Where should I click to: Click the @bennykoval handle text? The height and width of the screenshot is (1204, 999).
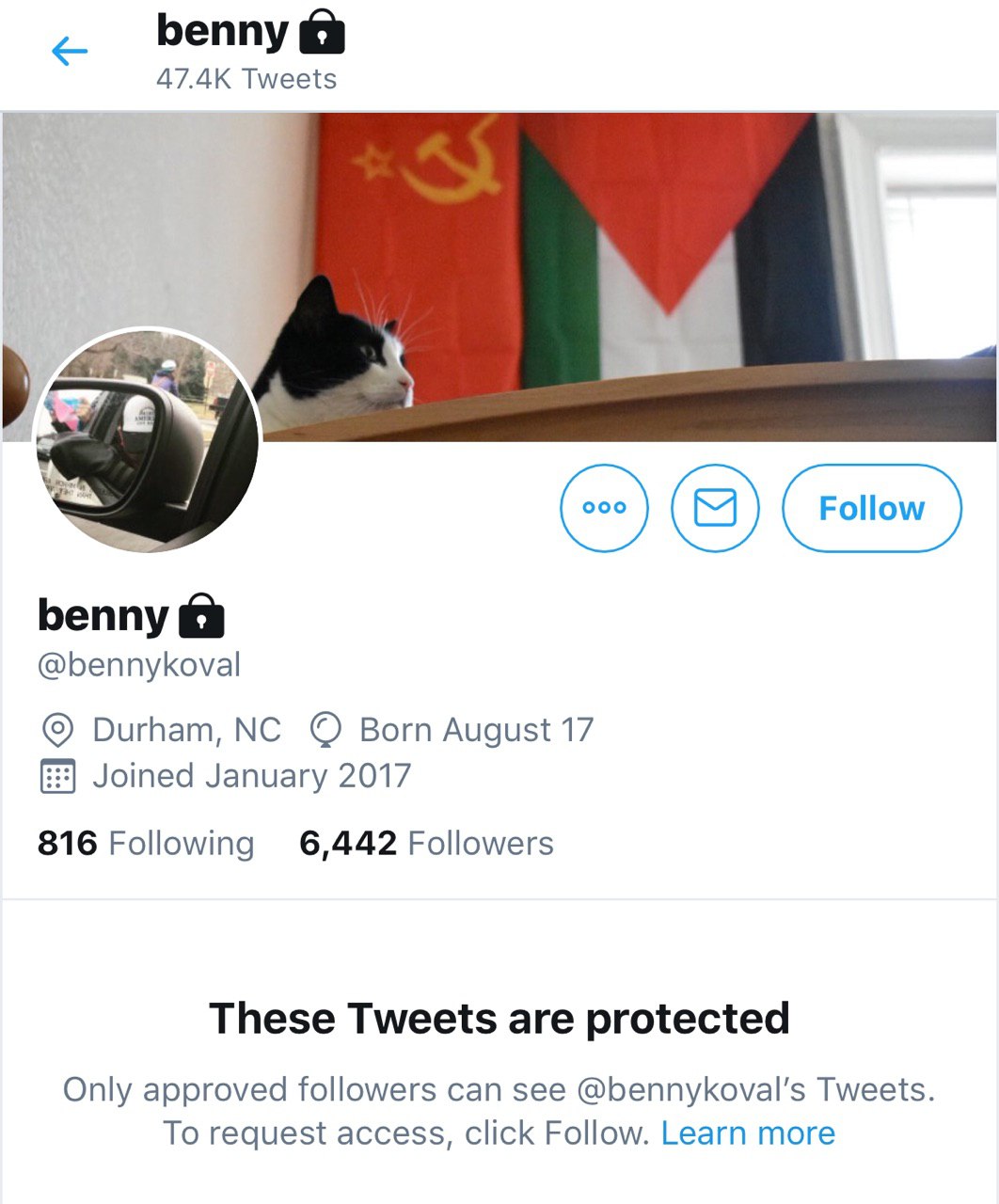[x=139, y=665]
